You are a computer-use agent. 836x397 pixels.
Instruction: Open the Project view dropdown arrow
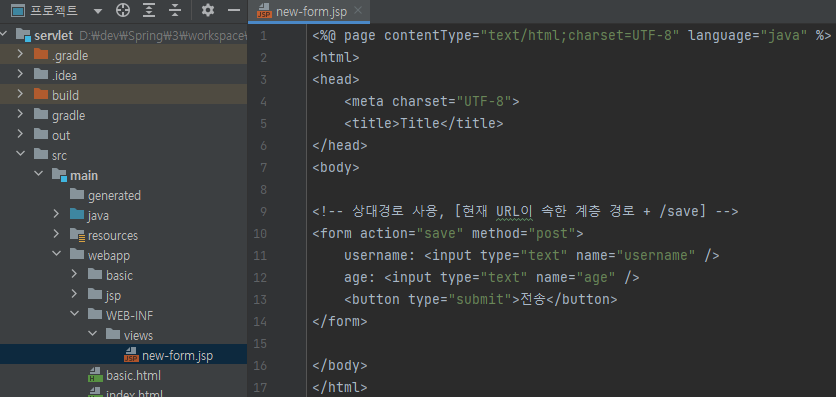pyautogui.click(x=98, y=10)
